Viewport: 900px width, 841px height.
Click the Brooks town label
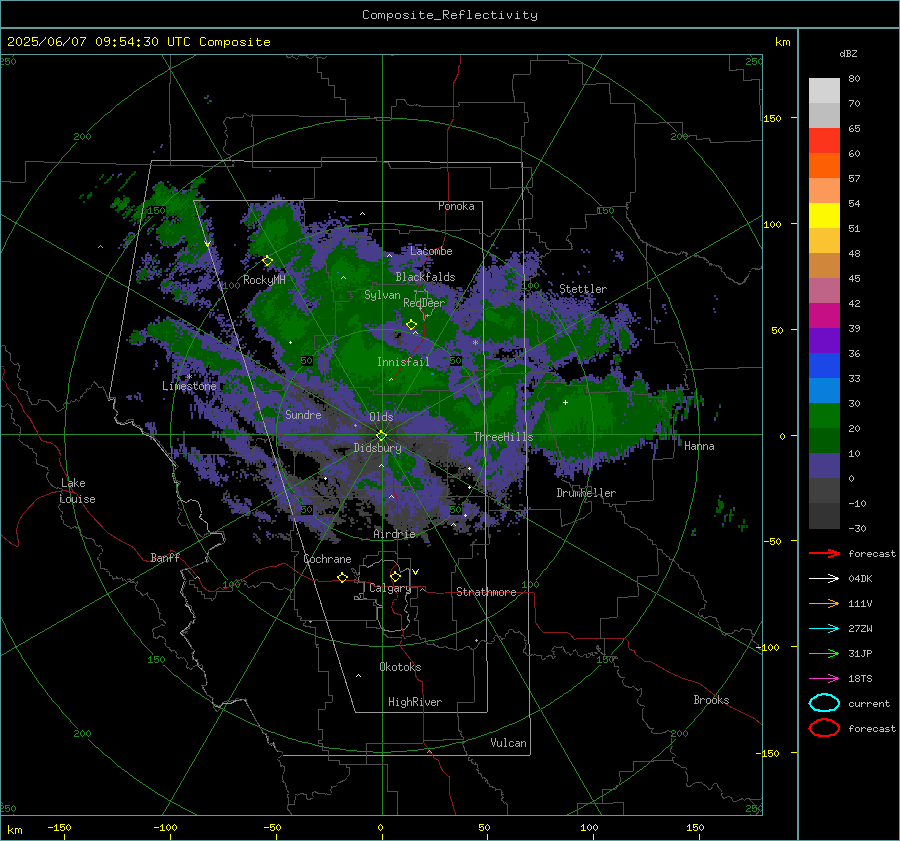[x=711, y=700]
